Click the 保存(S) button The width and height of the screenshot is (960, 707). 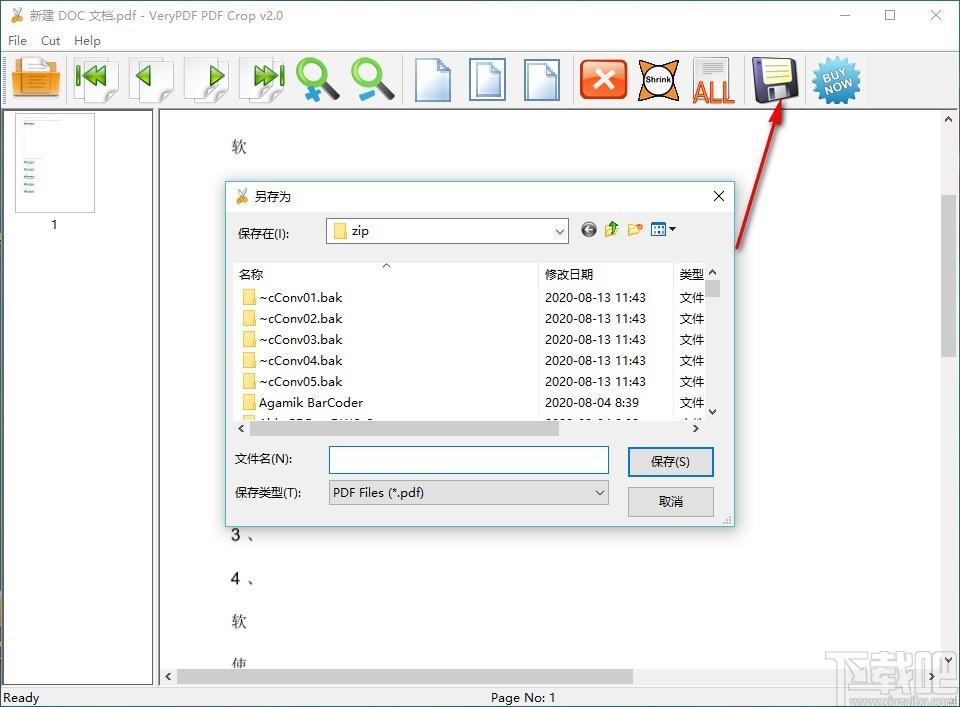[x=670, y=462]
